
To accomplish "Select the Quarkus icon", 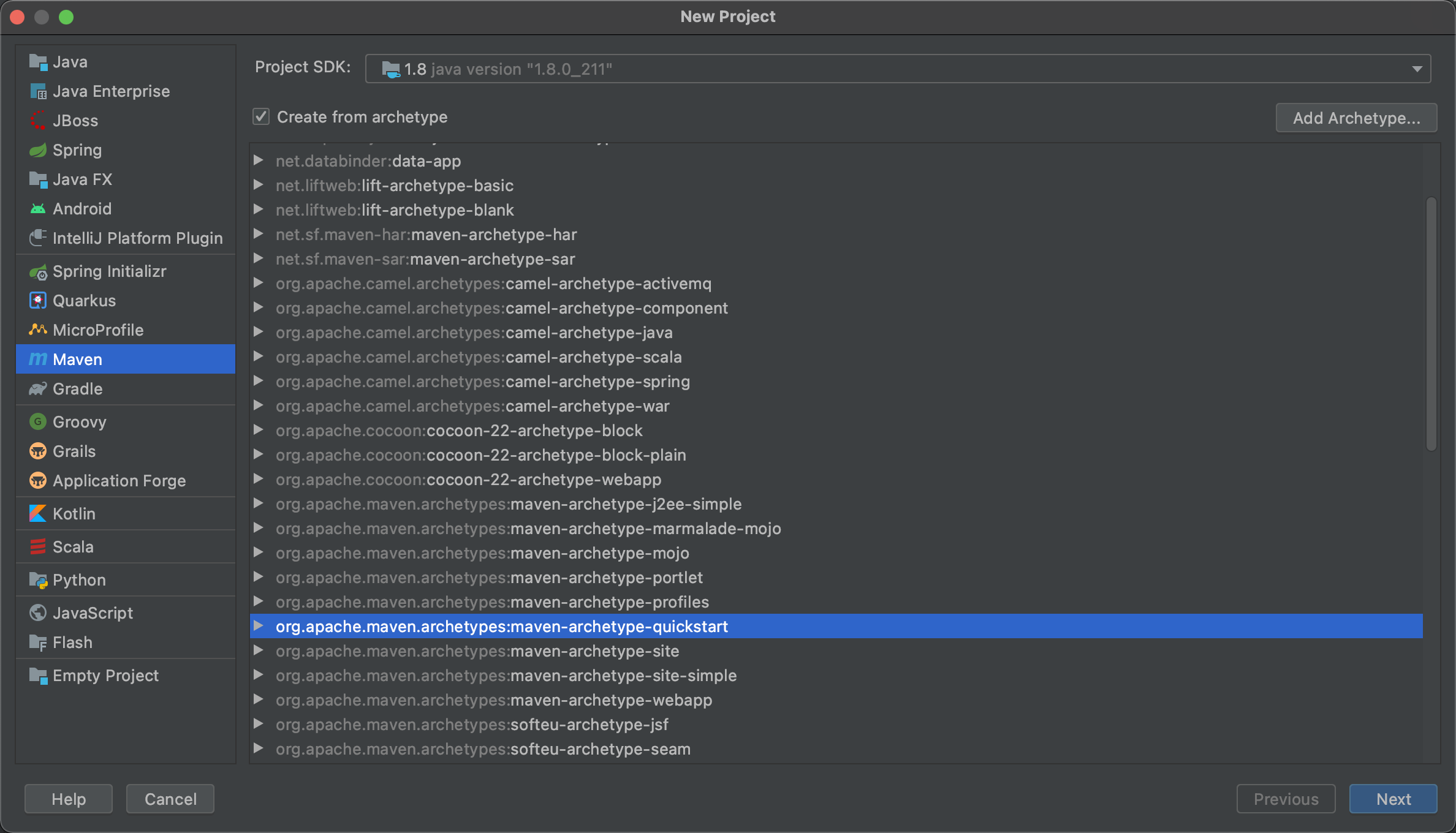I will coord(38,301).
